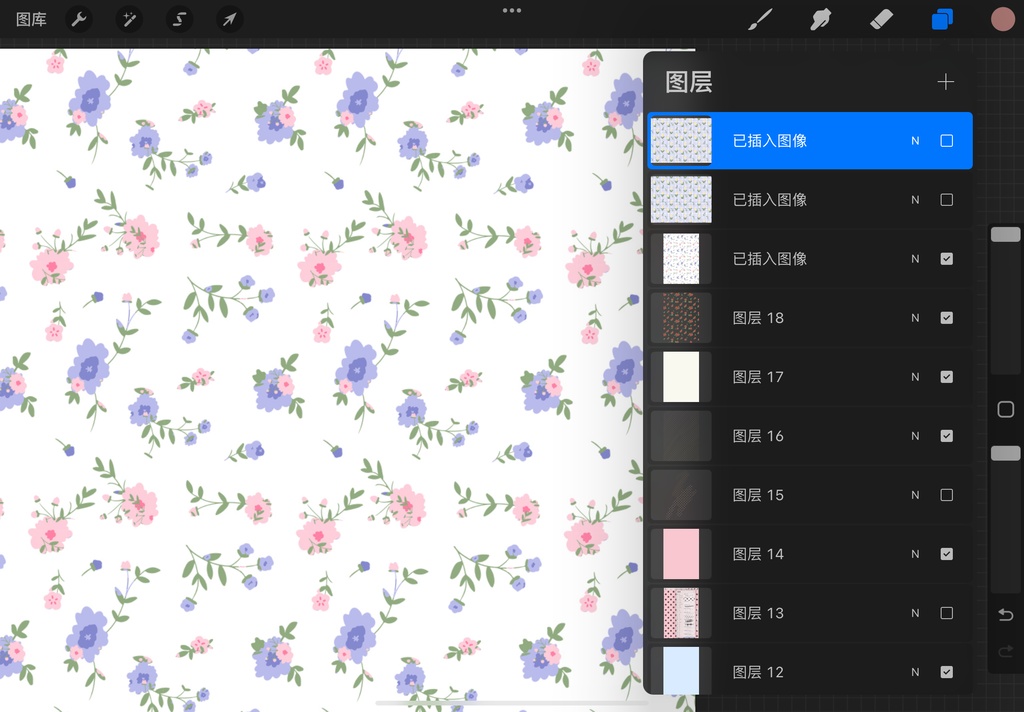Open the canvas options via three dots
This screenshot has width=1024, height=712.
(x=512, y=10)
